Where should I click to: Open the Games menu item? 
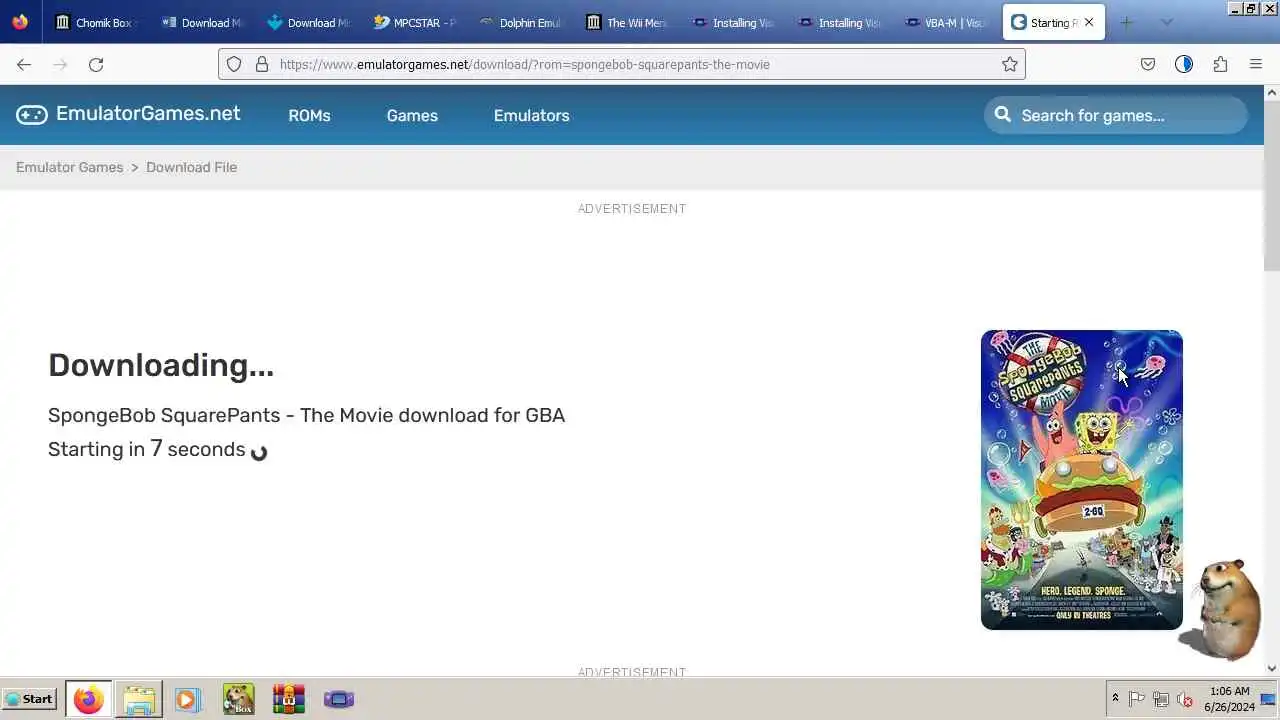tap(412, 115)
